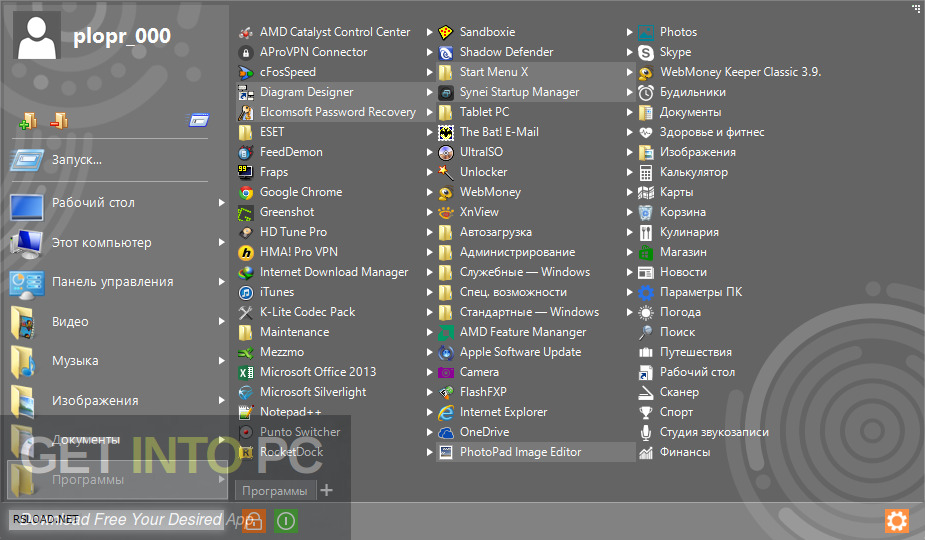The height and width of the screenshot is (540, 925).
Task: Select PhotoPad Image Editor entry
Action: pos(536,452)
